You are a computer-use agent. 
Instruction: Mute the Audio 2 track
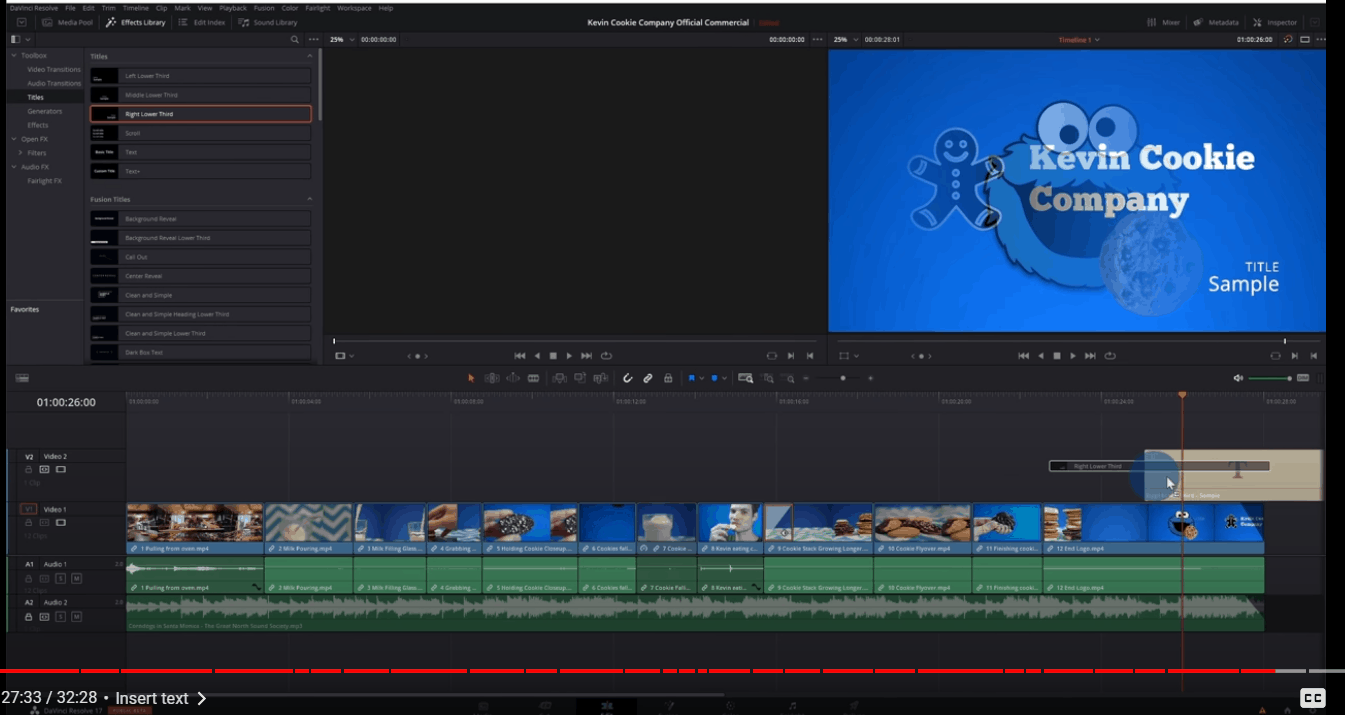[76, 616]
